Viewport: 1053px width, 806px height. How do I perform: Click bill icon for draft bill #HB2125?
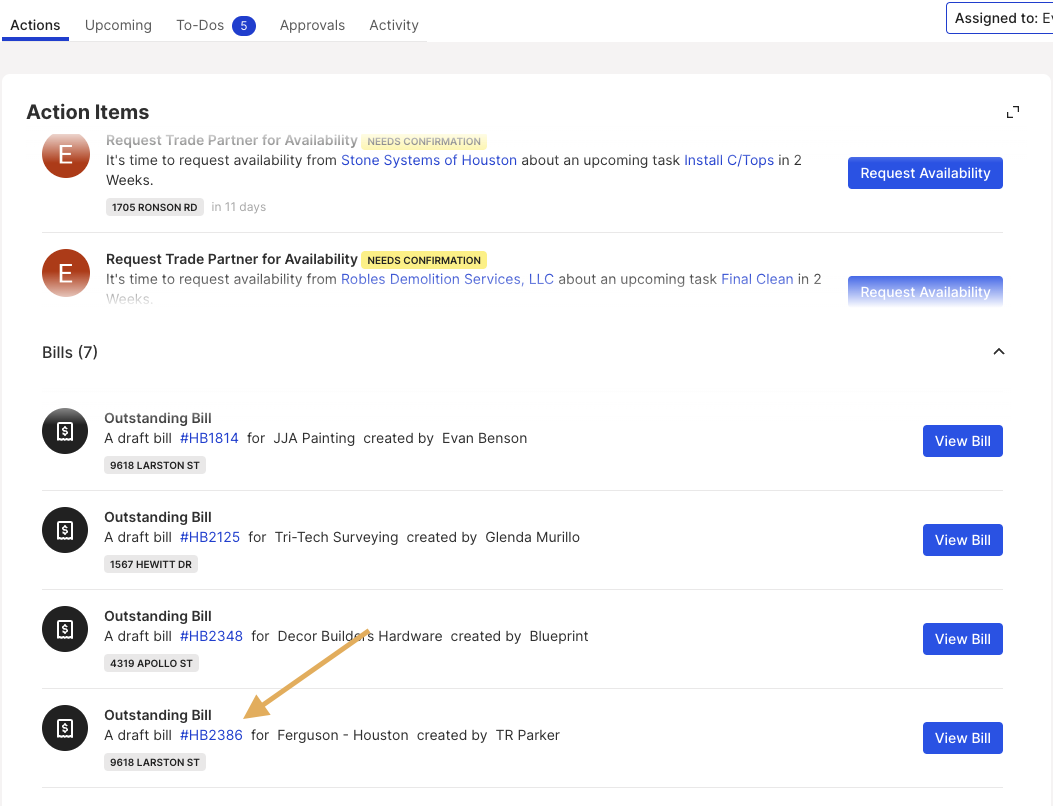coord(65,530)
